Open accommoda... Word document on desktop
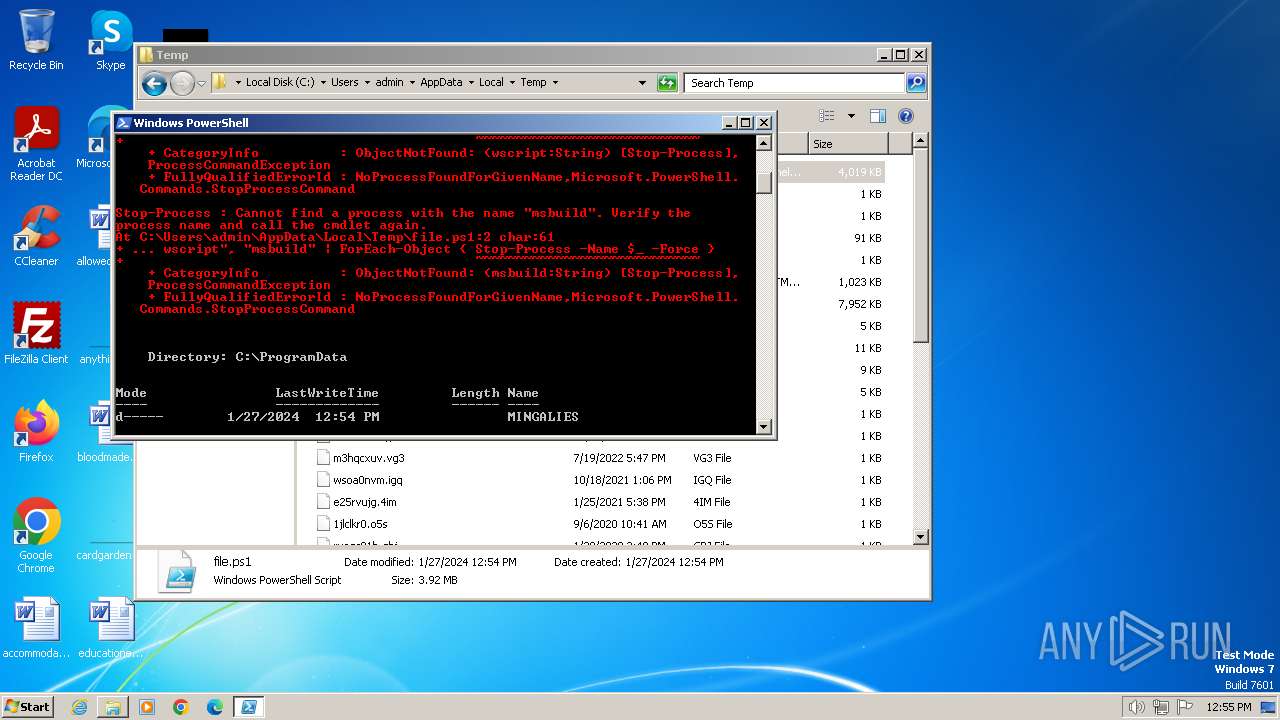The width and height of the screenshot is (1280, 720). click(x=36, y=629)
